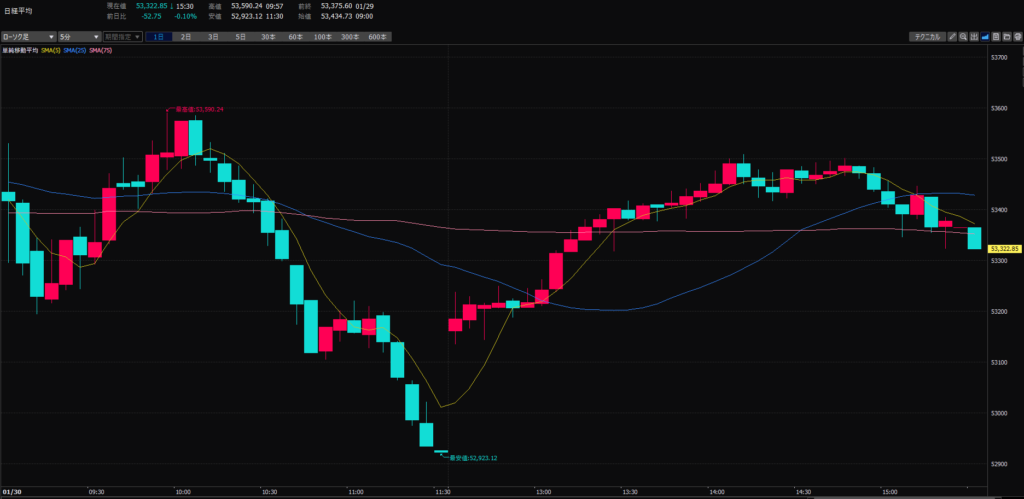Viewport: 1024px width, 499px height.
Task: Click the candlestick comparison chart icon
Action: (975, 37)
